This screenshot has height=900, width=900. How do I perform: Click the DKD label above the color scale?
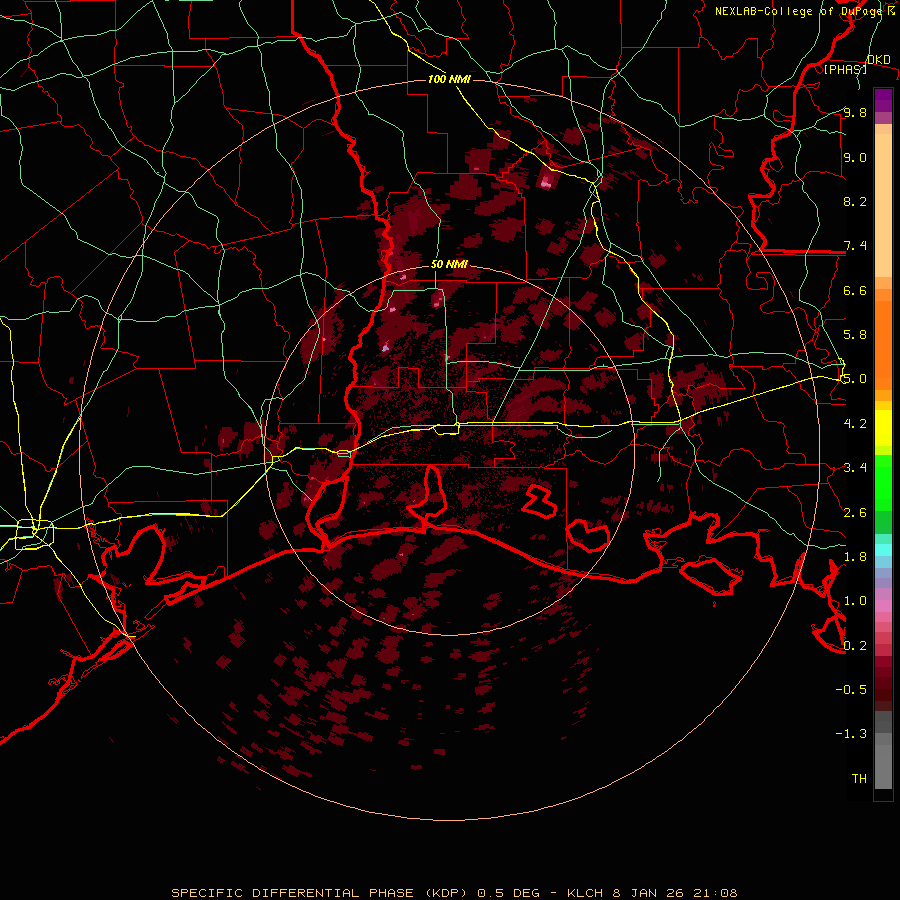(879, 60)
